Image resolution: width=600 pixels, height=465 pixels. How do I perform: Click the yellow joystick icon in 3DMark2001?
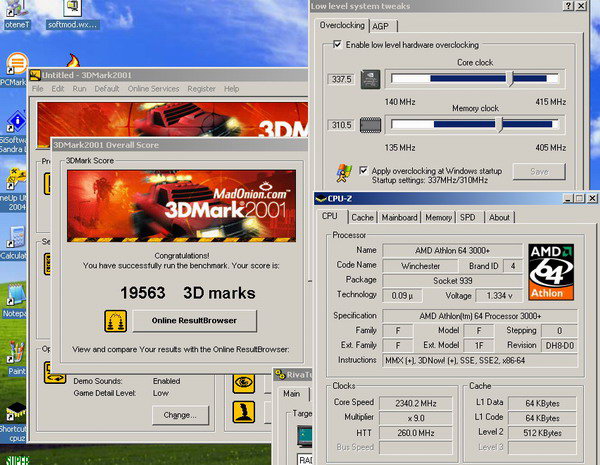(244, 412)
